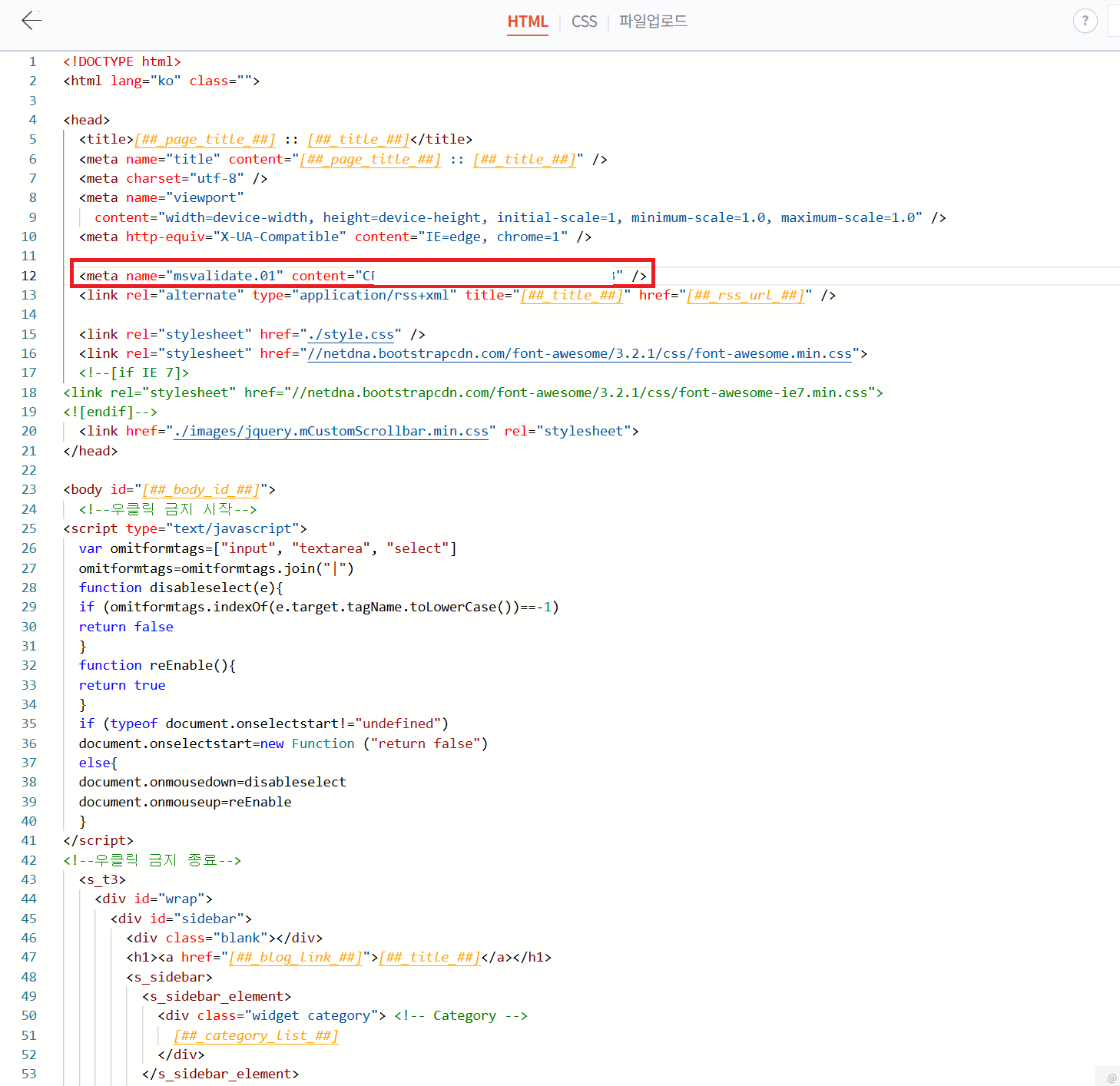The image size is (1120, 1086).
Task: Click line number 12 in the gutter
Action: click(x=29, y=275)
